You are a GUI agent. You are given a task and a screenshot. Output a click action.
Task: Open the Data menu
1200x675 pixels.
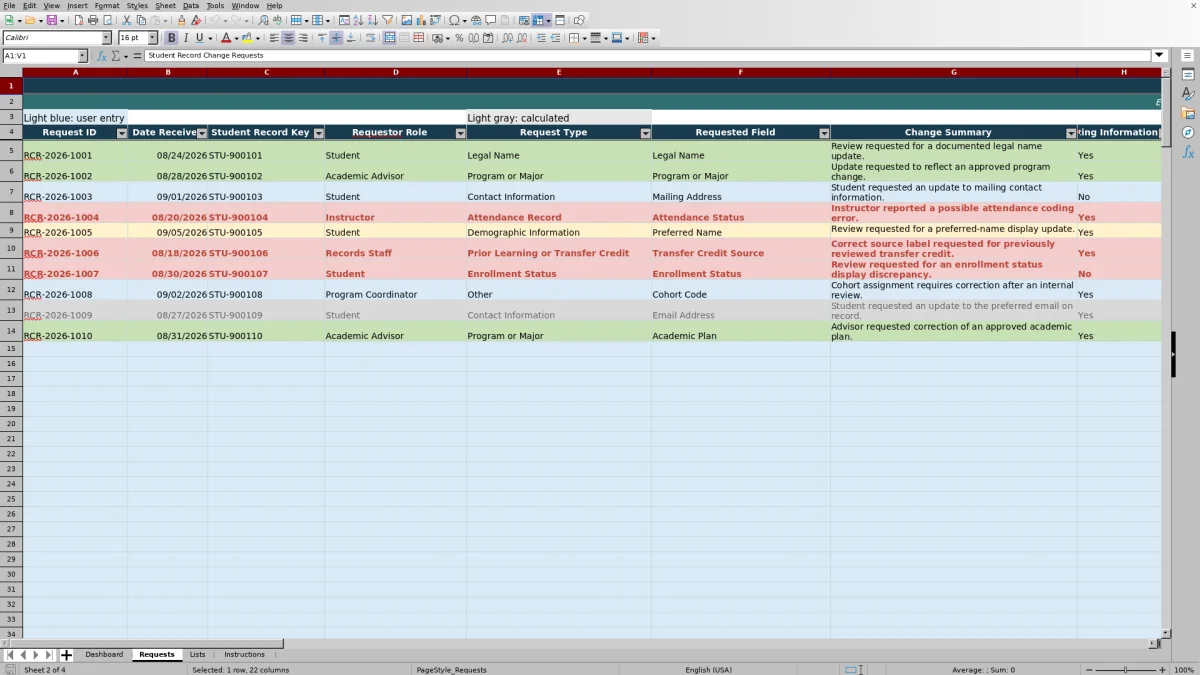190,6
